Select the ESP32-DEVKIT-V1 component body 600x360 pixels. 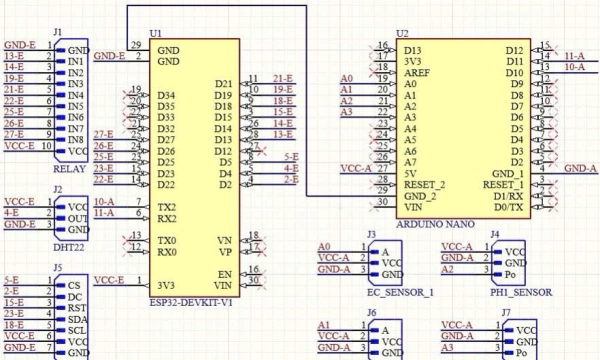(194, 168)
